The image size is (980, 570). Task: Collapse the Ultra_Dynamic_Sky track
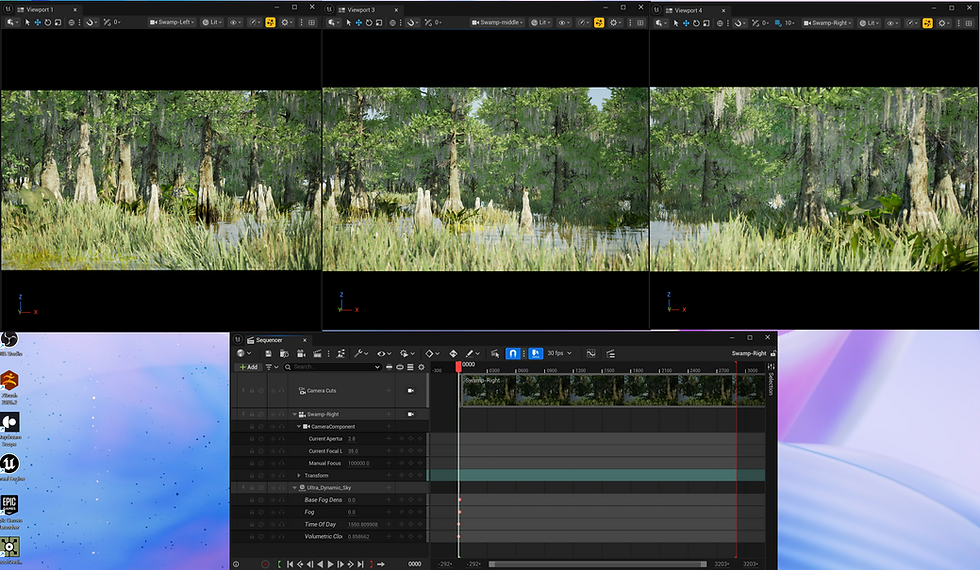tap(294, 488)
